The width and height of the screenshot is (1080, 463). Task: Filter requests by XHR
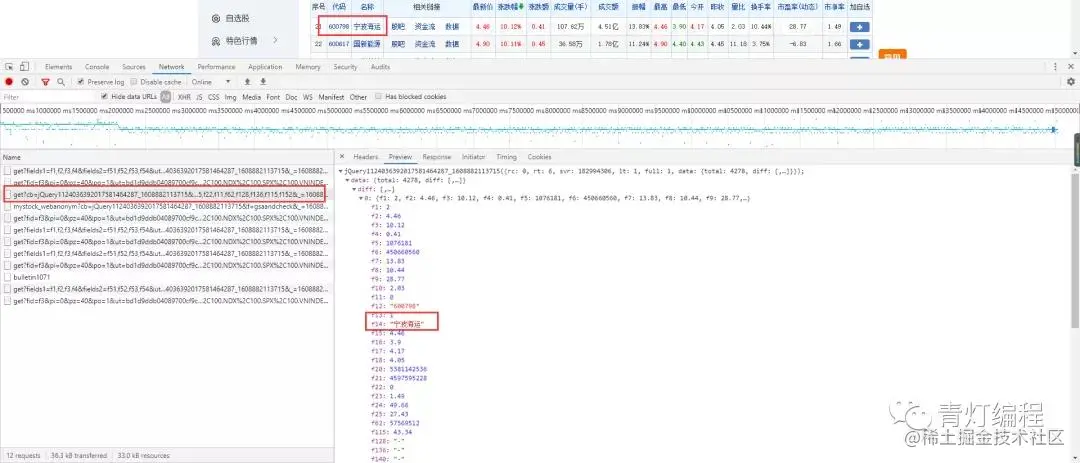(184, 97)
